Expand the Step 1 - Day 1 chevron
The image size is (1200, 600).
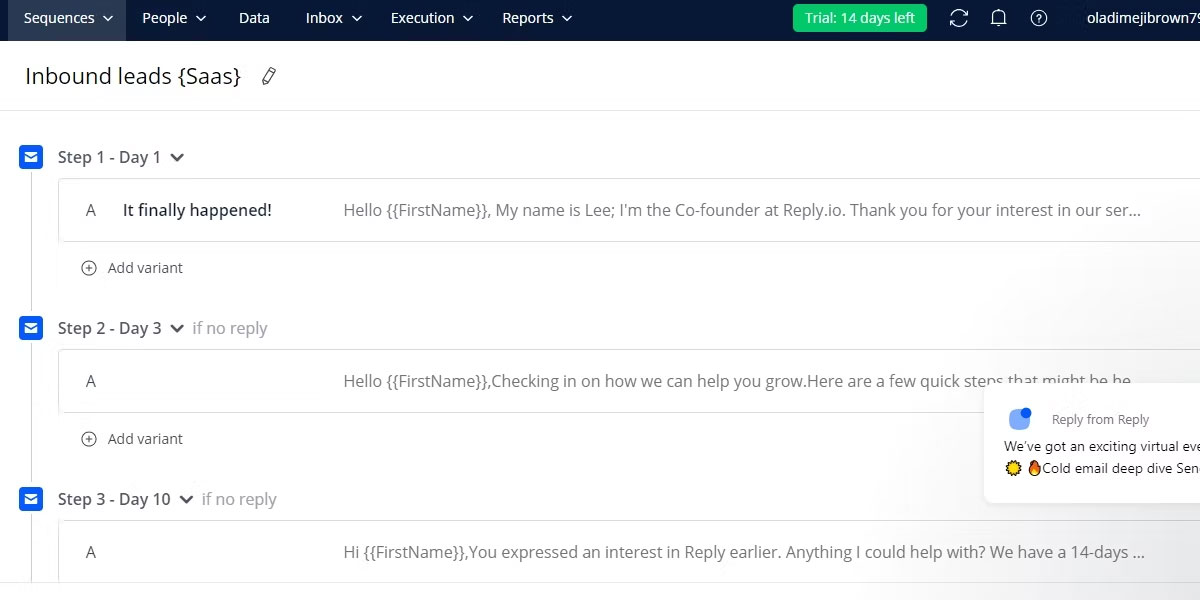pyautogui.click(x=177, y=158)
